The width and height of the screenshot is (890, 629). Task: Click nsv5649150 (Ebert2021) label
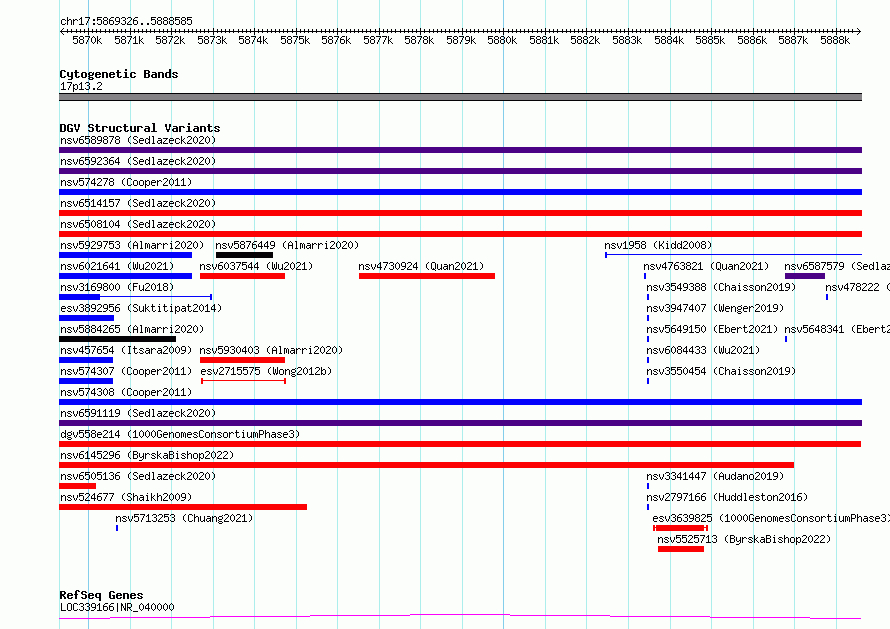712,329
